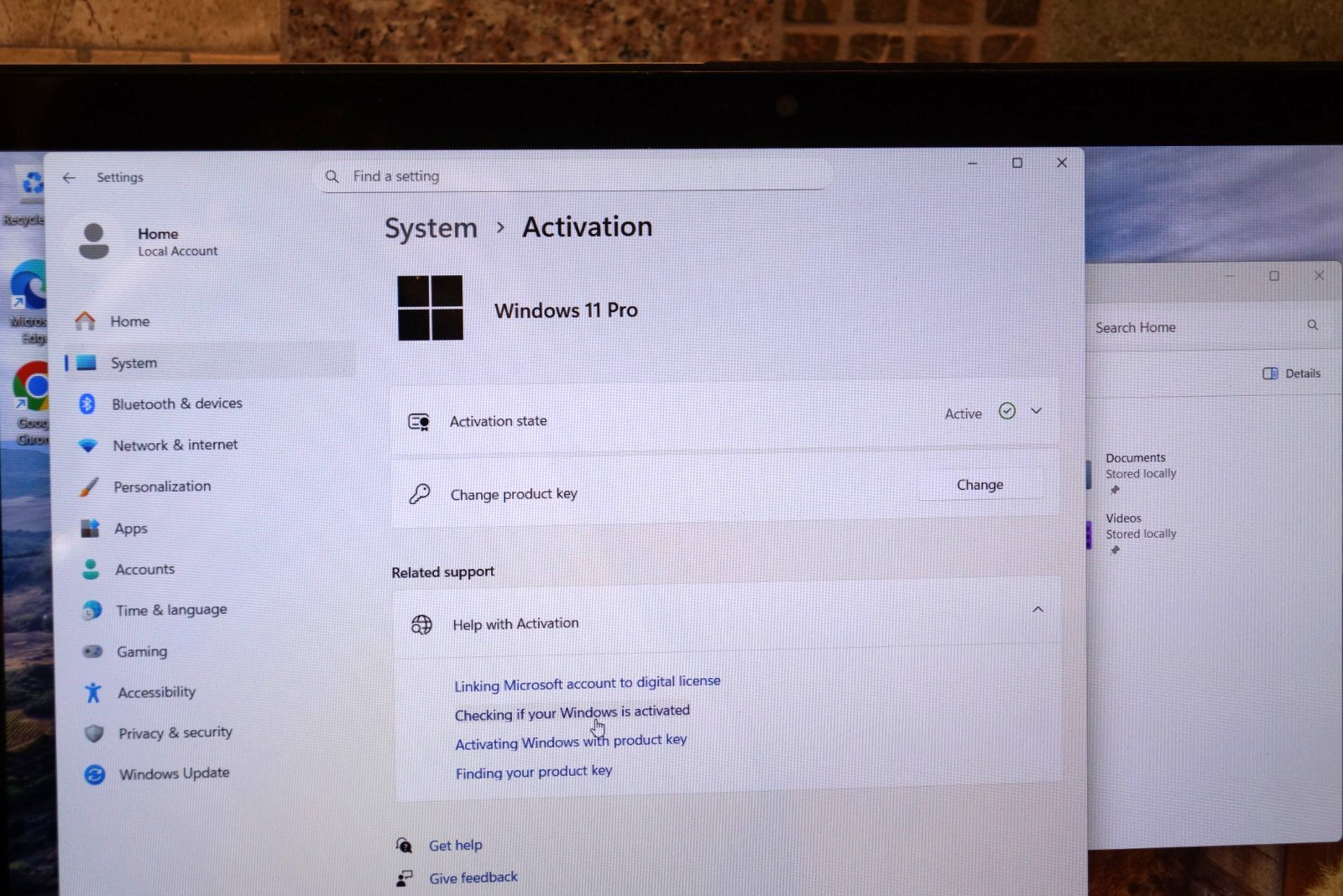Image resolution: width=1343 pixels, height=896 pixels.
Task: Open the Home user profile avatar
Action: 94,242
